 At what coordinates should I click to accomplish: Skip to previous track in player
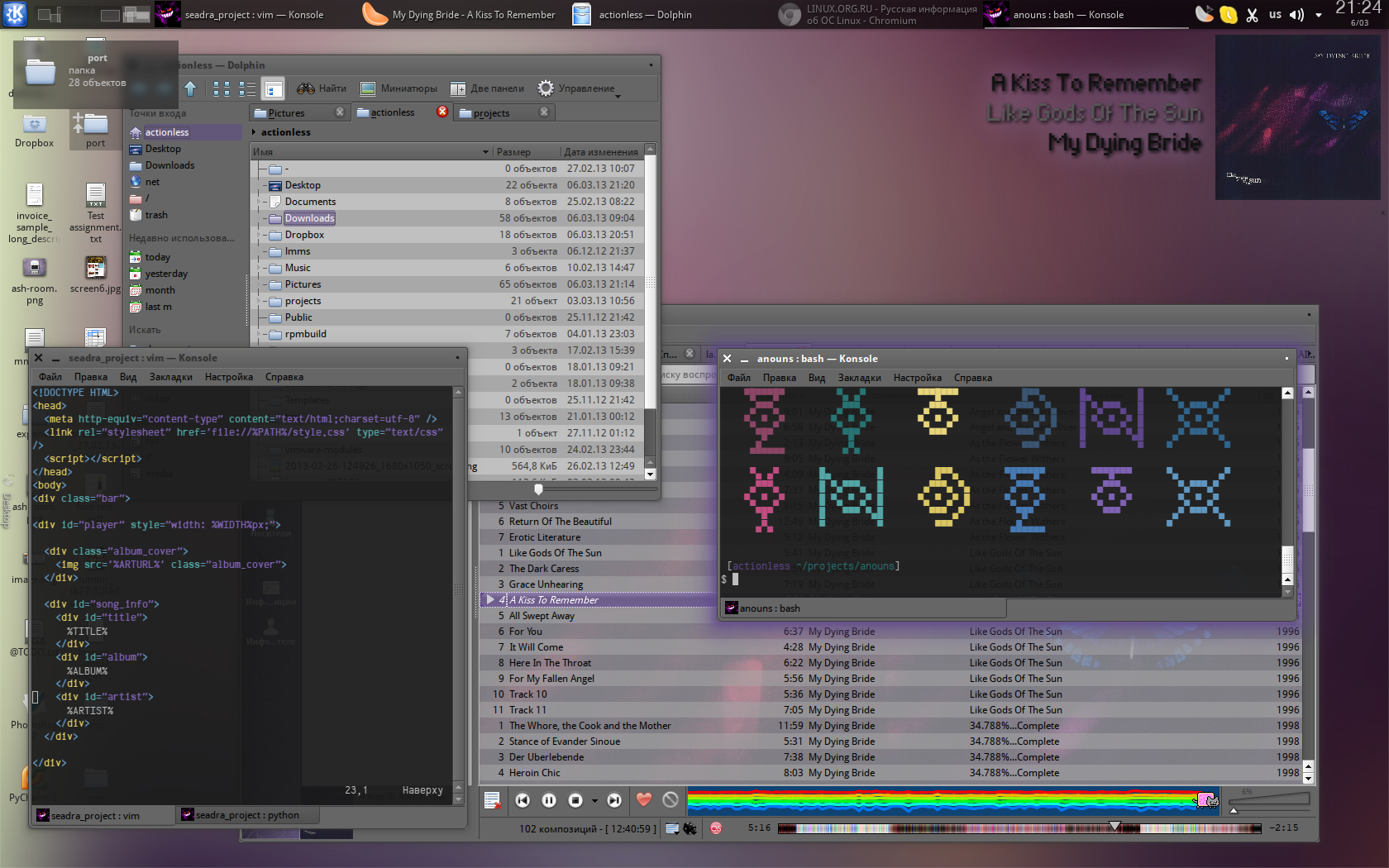[523, 800]
